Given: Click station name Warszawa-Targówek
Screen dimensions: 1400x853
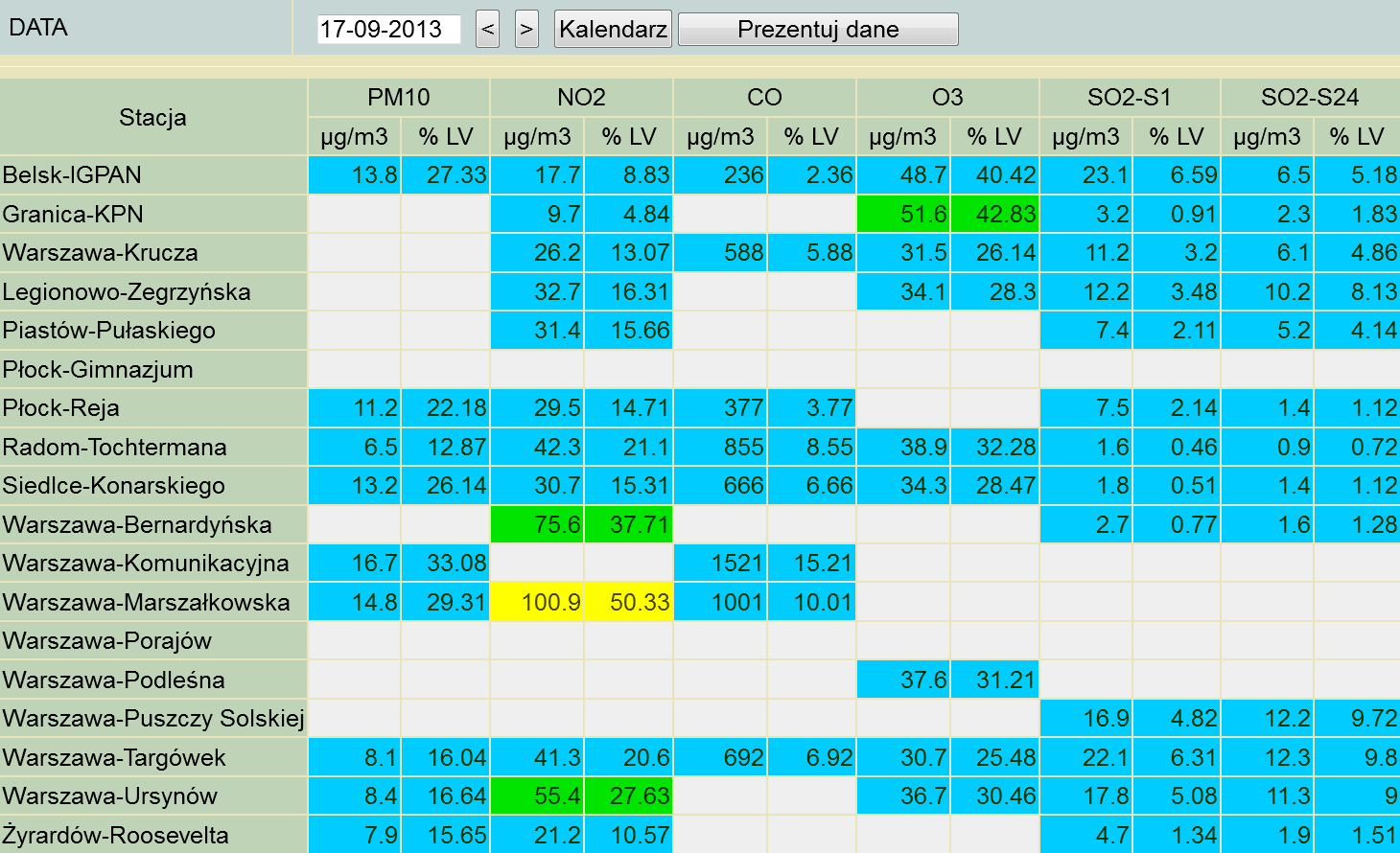Looking at the screenshot, I should click(114, 757).
